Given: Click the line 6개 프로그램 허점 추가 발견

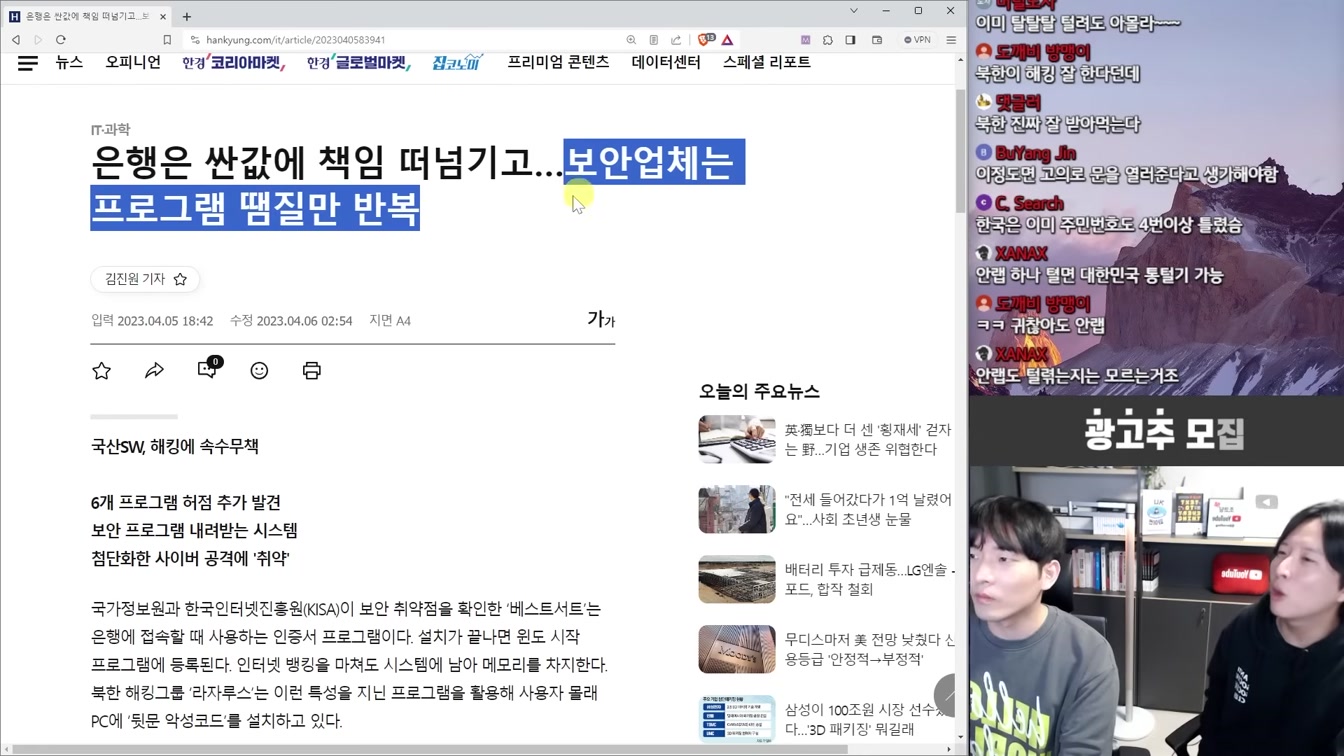Looking at the screenshot, I should [x=186, y=502].
